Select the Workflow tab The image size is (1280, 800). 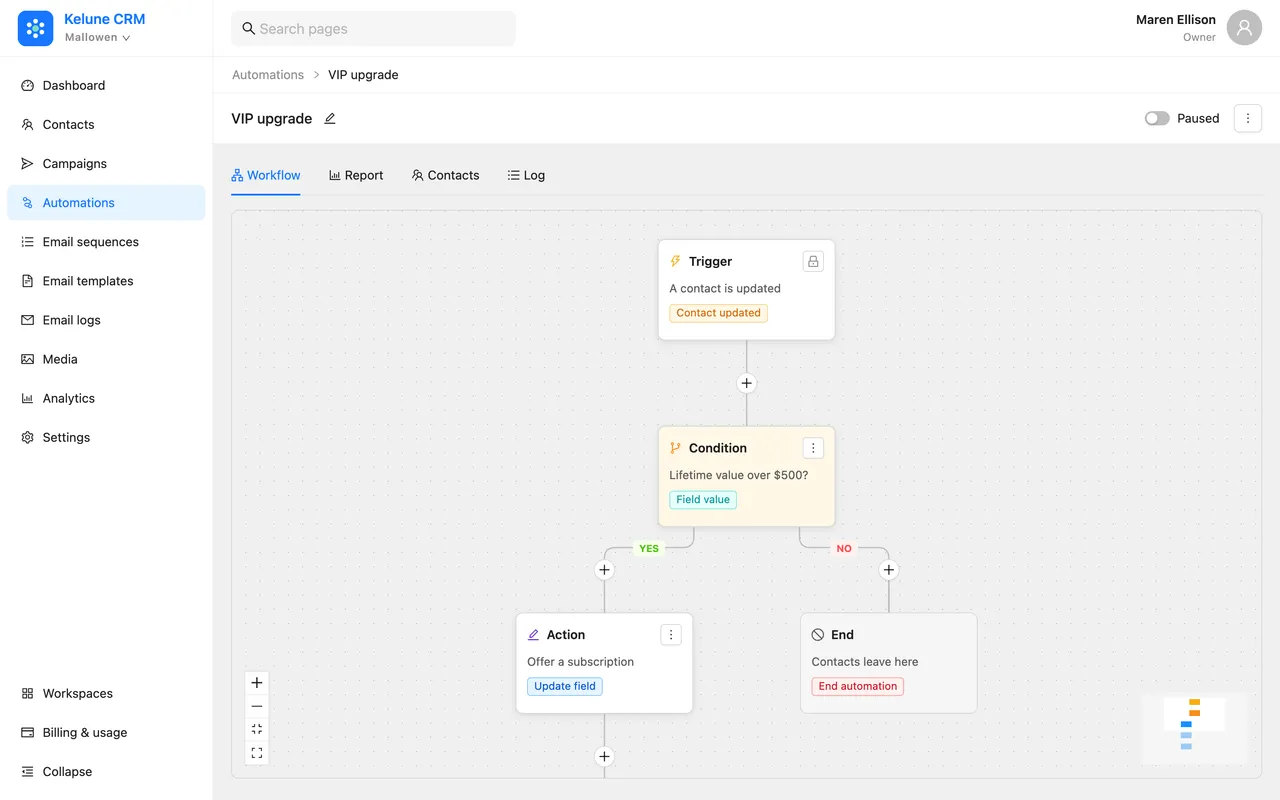266,175
